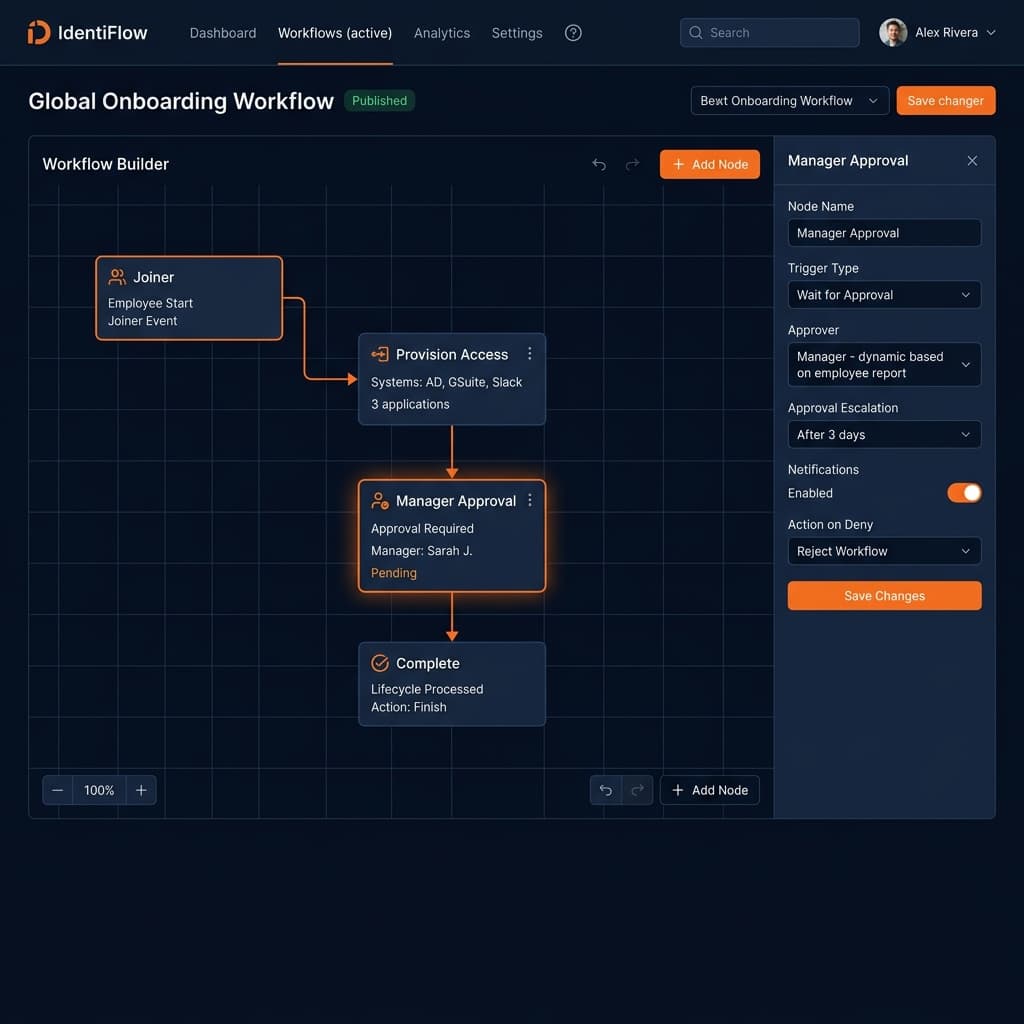Viewport: 1024px width, 1024px height.
Task: Click the IdentiFlow logo icon
Action: pos(38,32)
